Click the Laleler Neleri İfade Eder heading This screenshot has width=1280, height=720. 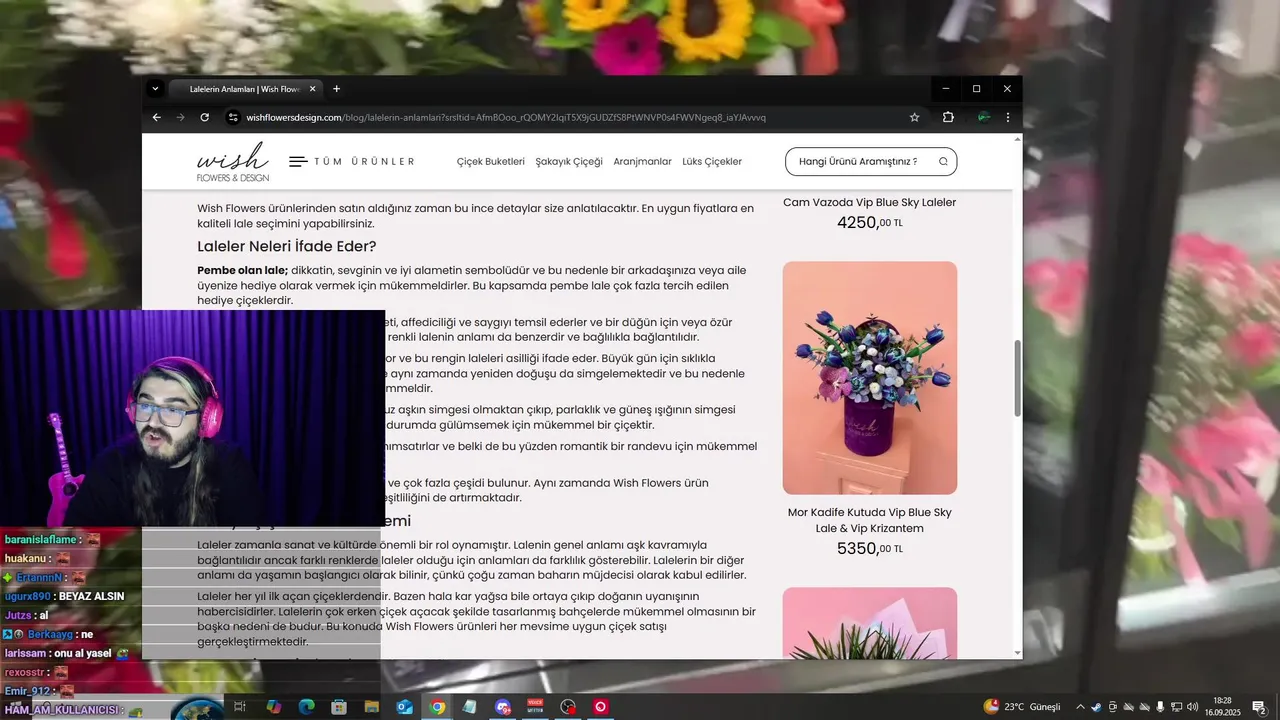click(x=286, y=246)
